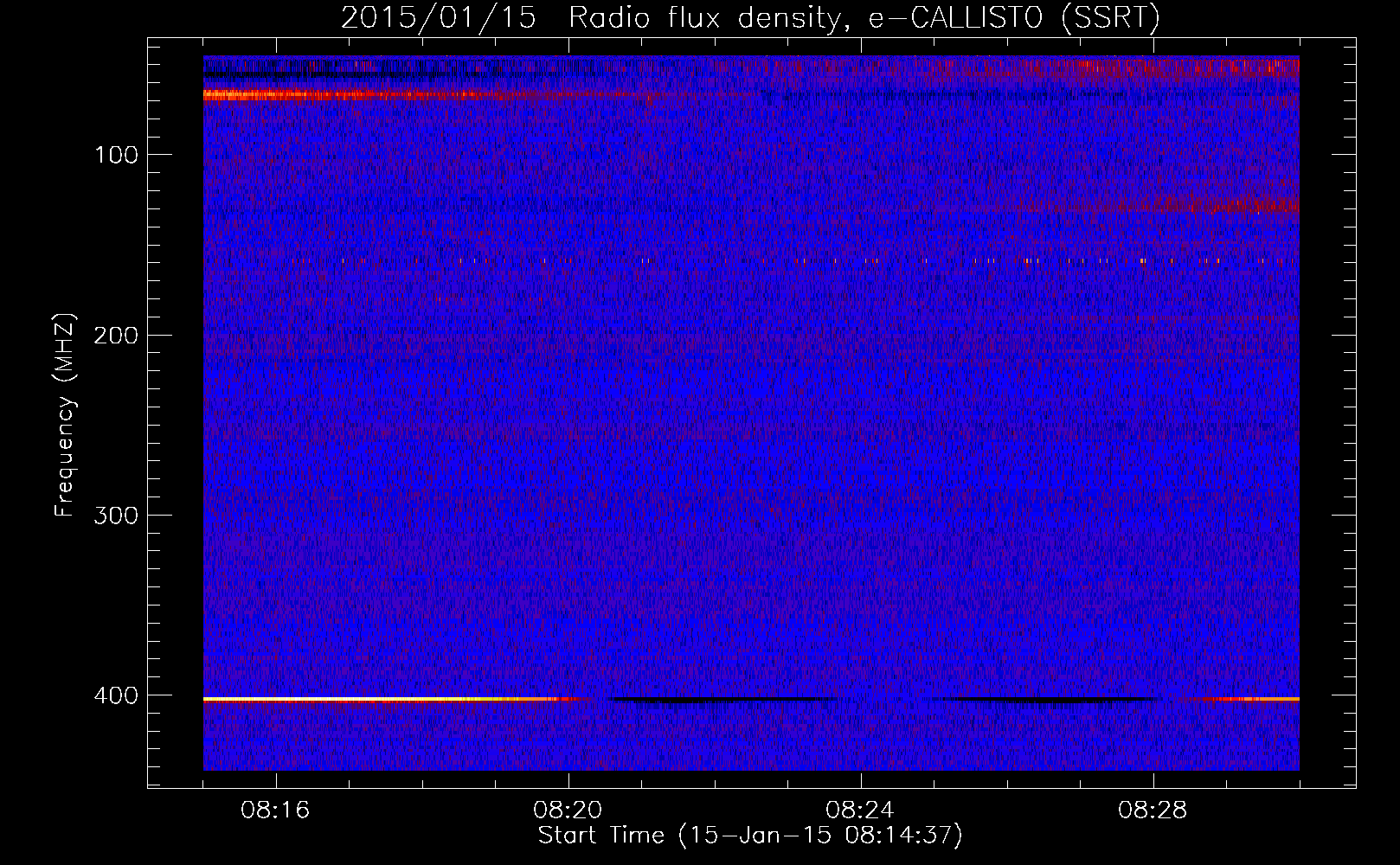Click the 08:24 time tick label
This screenshot has width=1400, height=865.
860,811
